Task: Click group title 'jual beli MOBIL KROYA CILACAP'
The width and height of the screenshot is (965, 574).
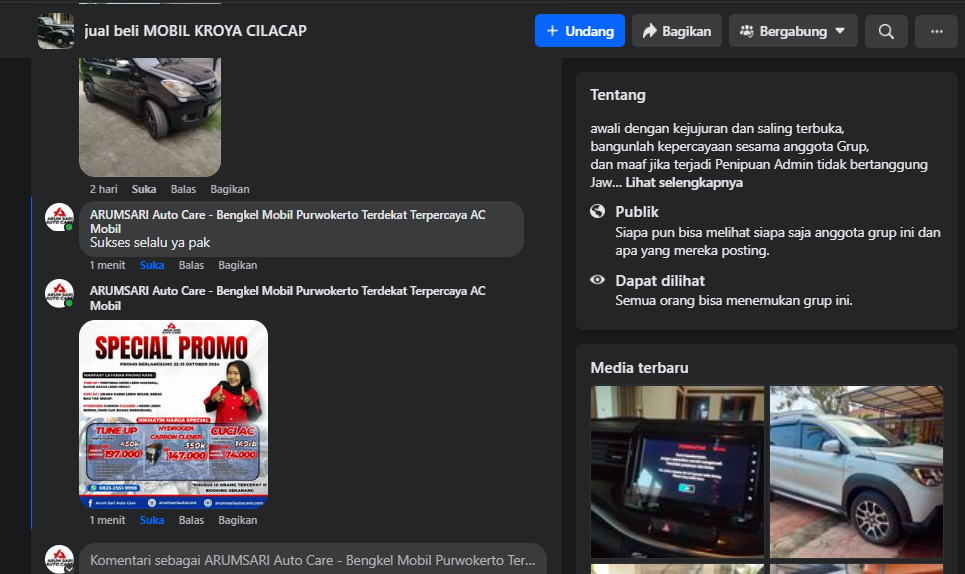Action: 195,31
